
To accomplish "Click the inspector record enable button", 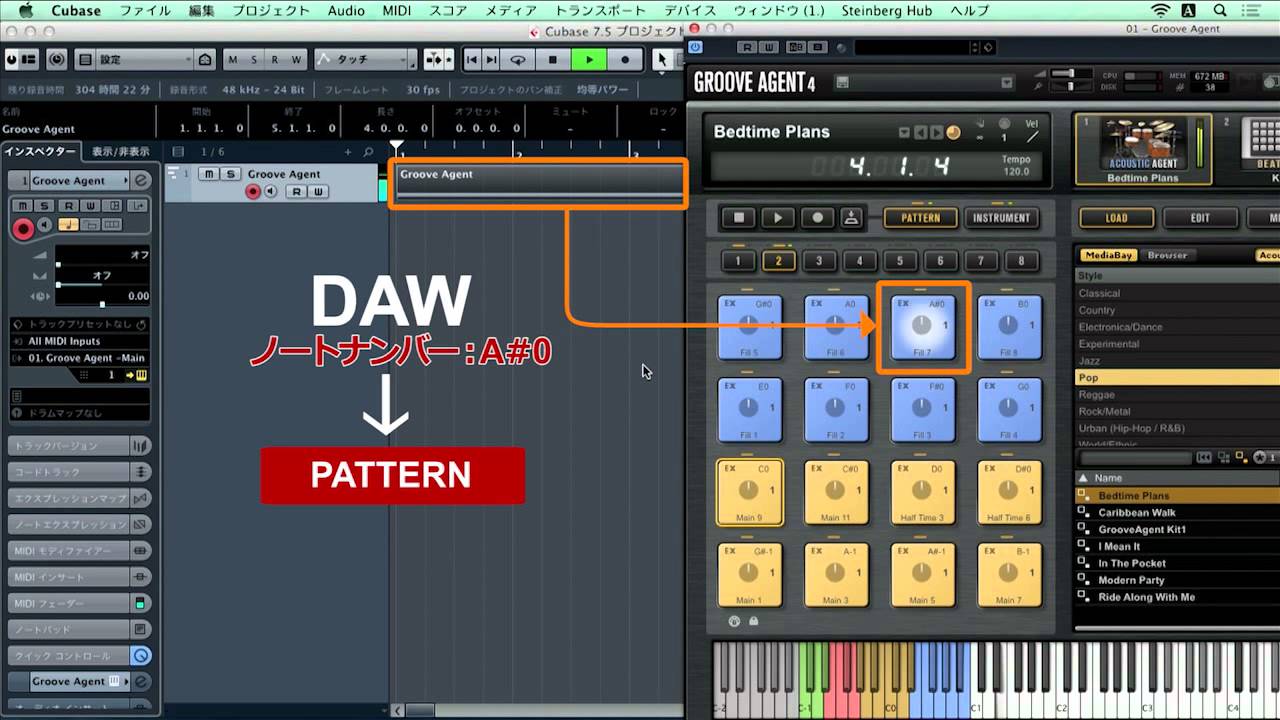I will (21, 228).
